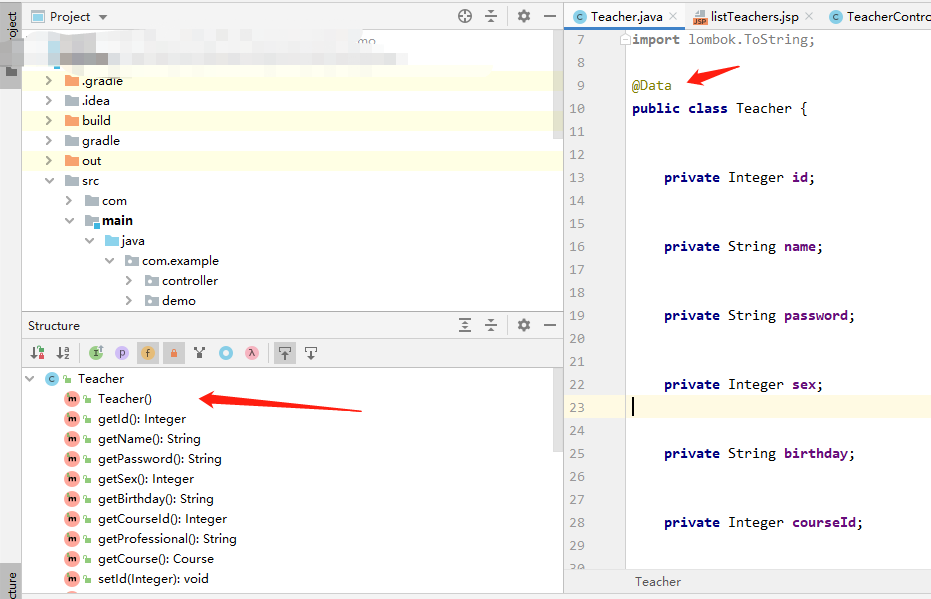Select Teacher() constructor in Structure

click(x=125, y=398)
